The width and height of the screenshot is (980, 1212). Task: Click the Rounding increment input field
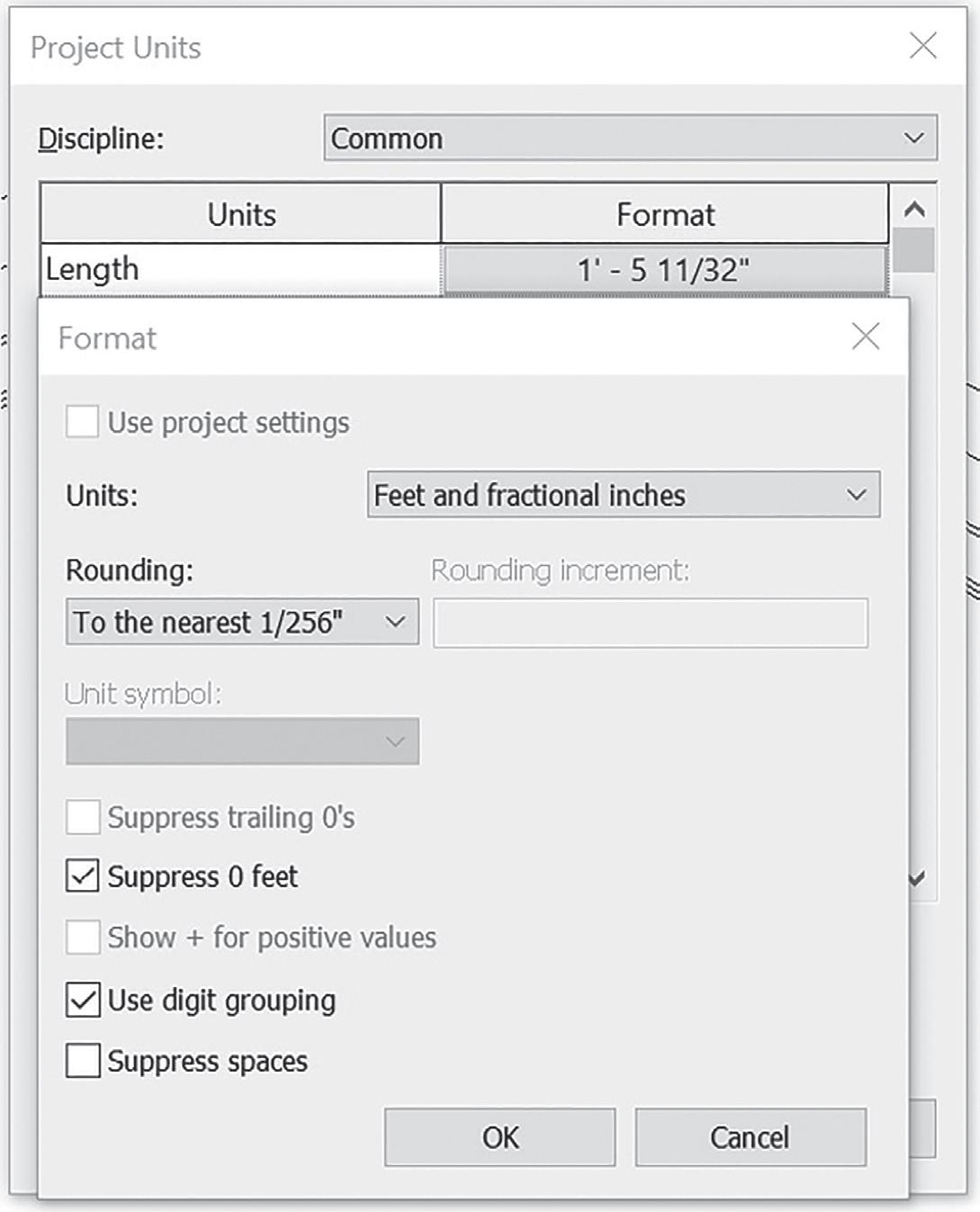(x=651, y=623)
